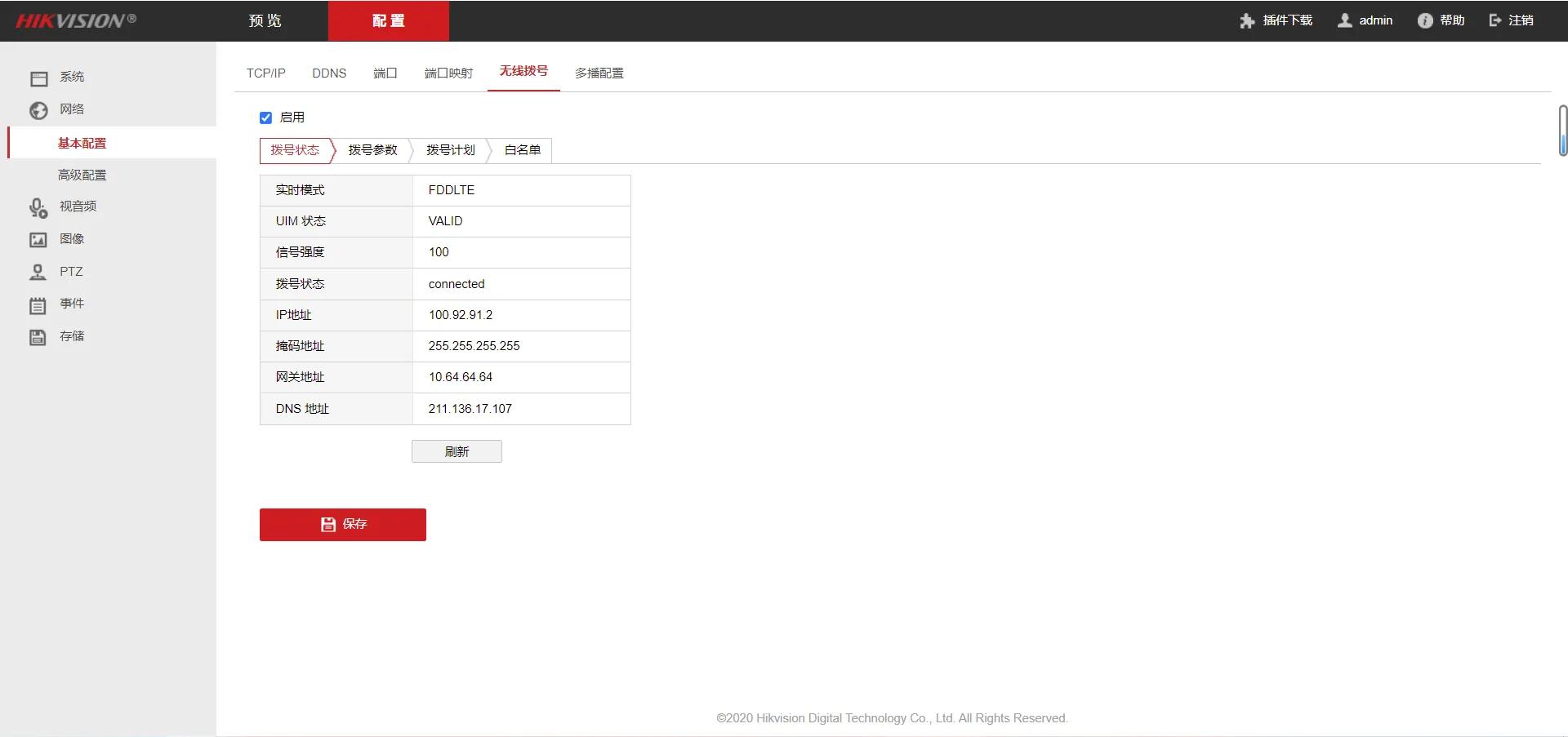Open the 系统 settings section
This screenshot has height=737, width=1568.
(x=71, y=77)
